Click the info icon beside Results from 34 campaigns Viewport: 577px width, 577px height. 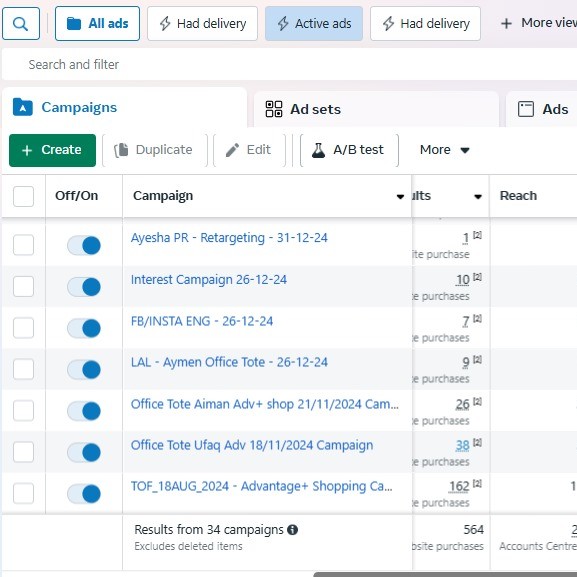click(293, 530)
